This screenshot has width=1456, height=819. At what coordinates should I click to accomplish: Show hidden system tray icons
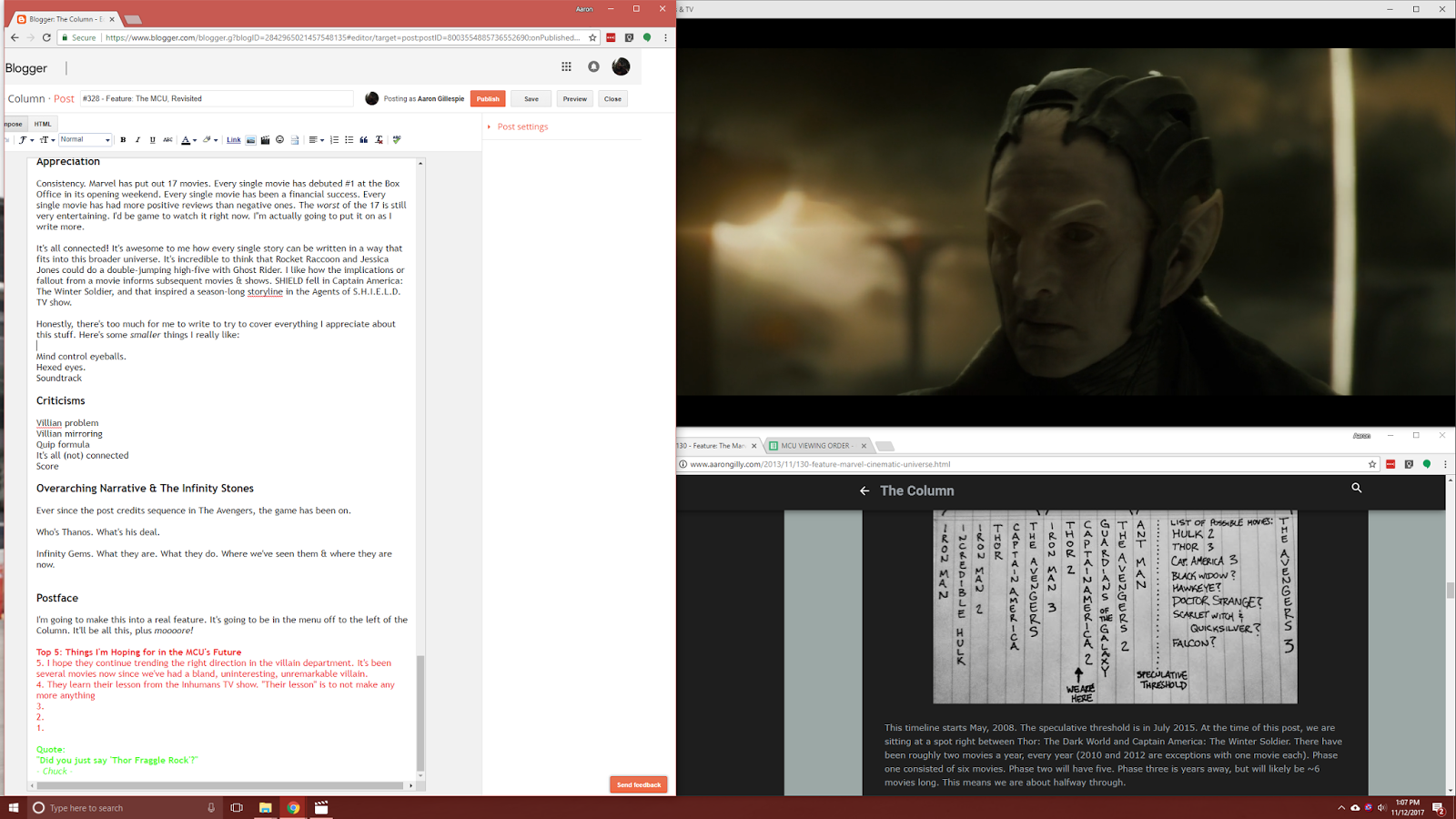coord(1340,808)
